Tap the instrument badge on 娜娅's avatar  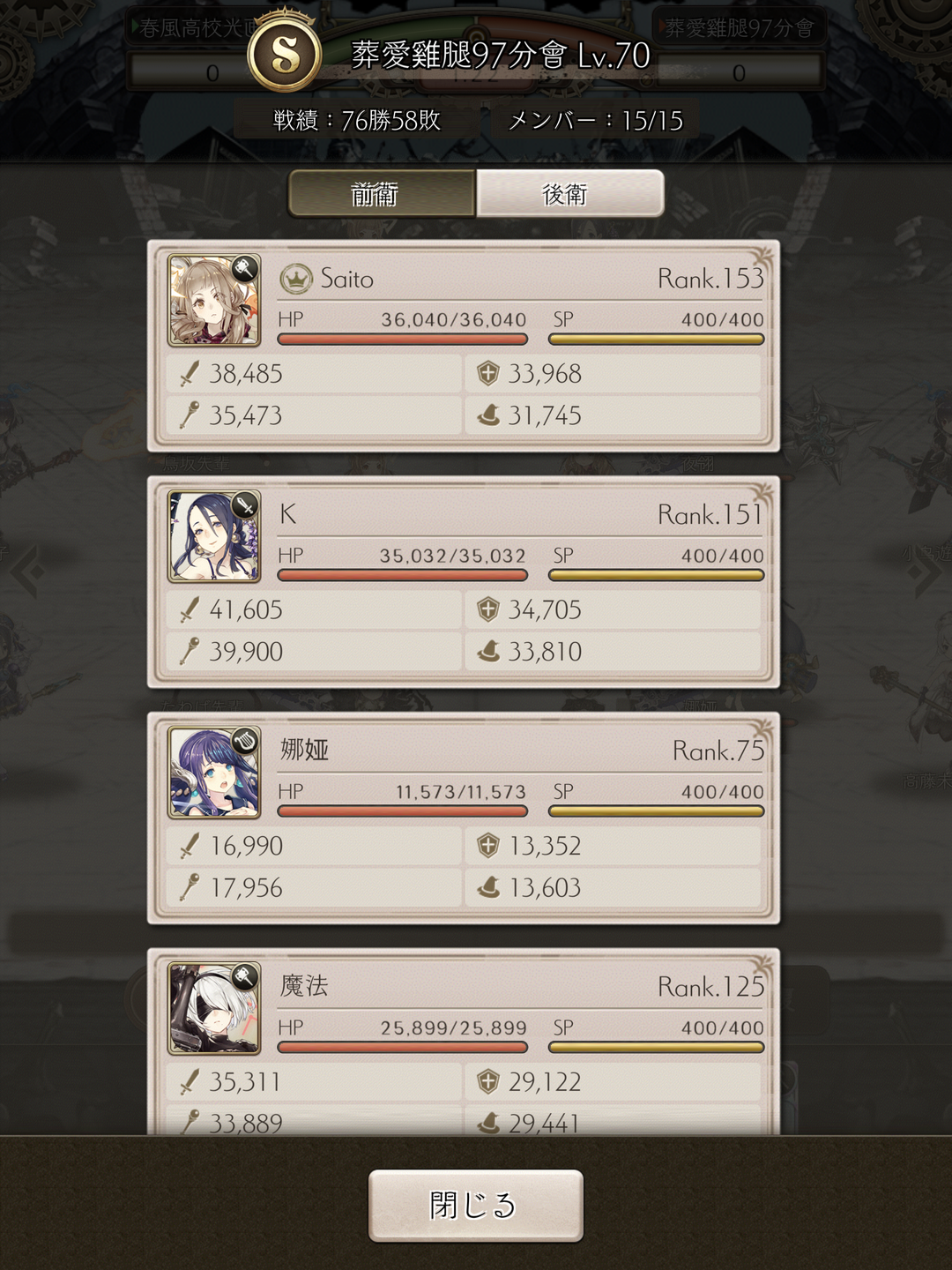(x=245, y=741)
